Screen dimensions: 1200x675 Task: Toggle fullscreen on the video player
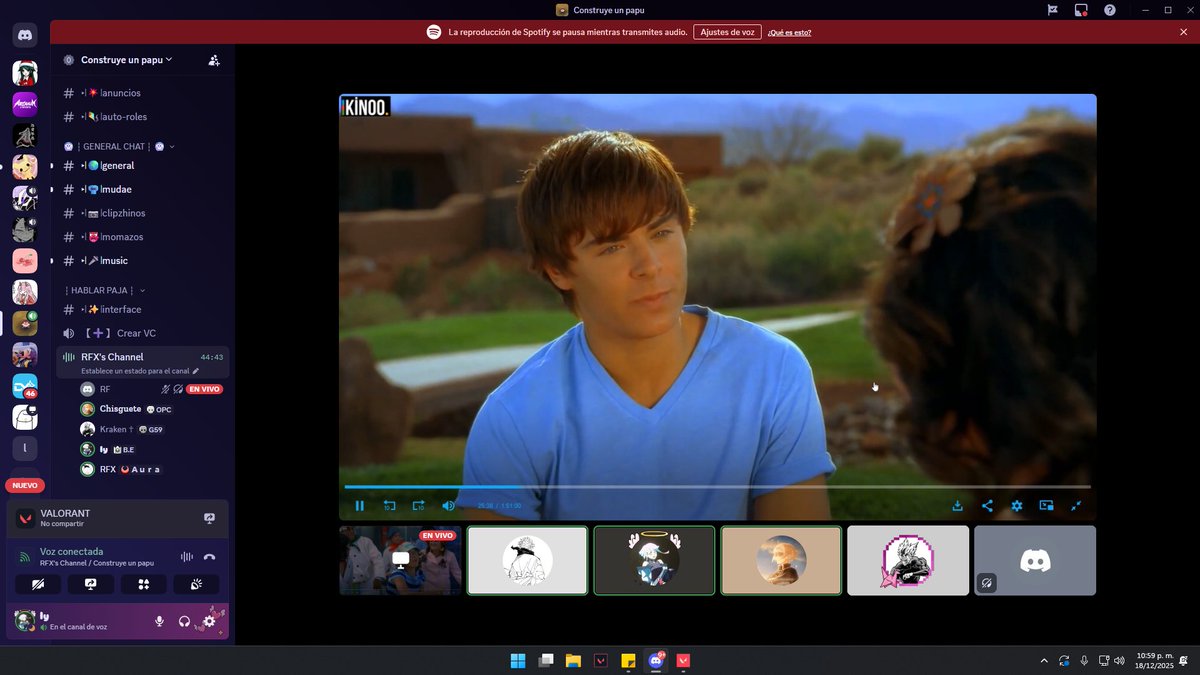tap(1076, 506)
